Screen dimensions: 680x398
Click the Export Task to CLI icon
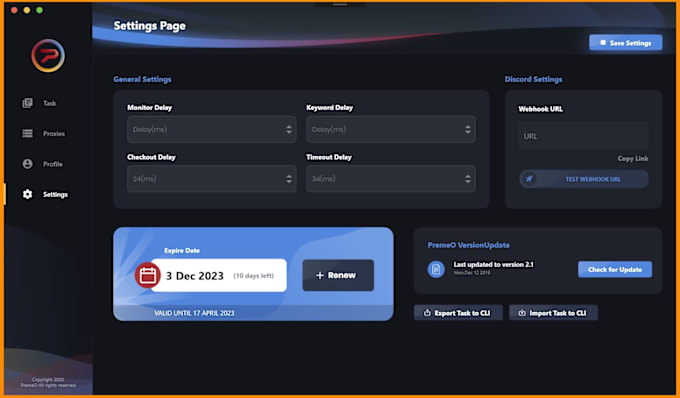[x=427, y=313]
